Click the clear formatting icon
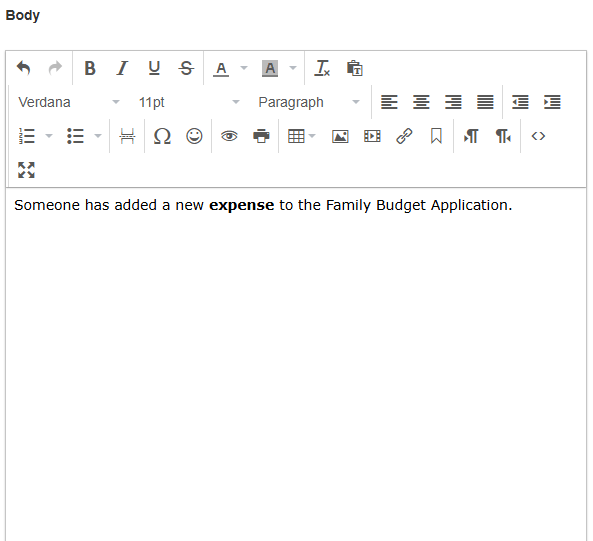Screen dimensions: 593x541 click(x=322, y=68)
